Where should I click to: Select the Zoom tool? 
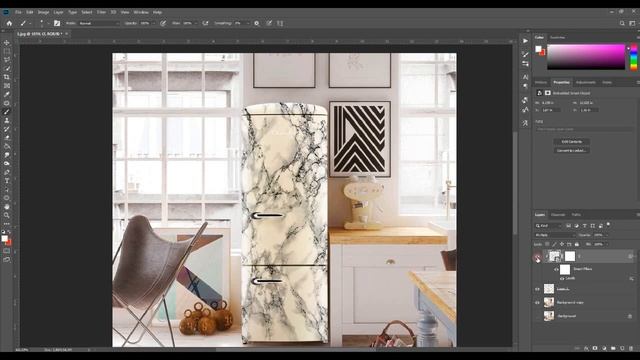tap(7, 215)
